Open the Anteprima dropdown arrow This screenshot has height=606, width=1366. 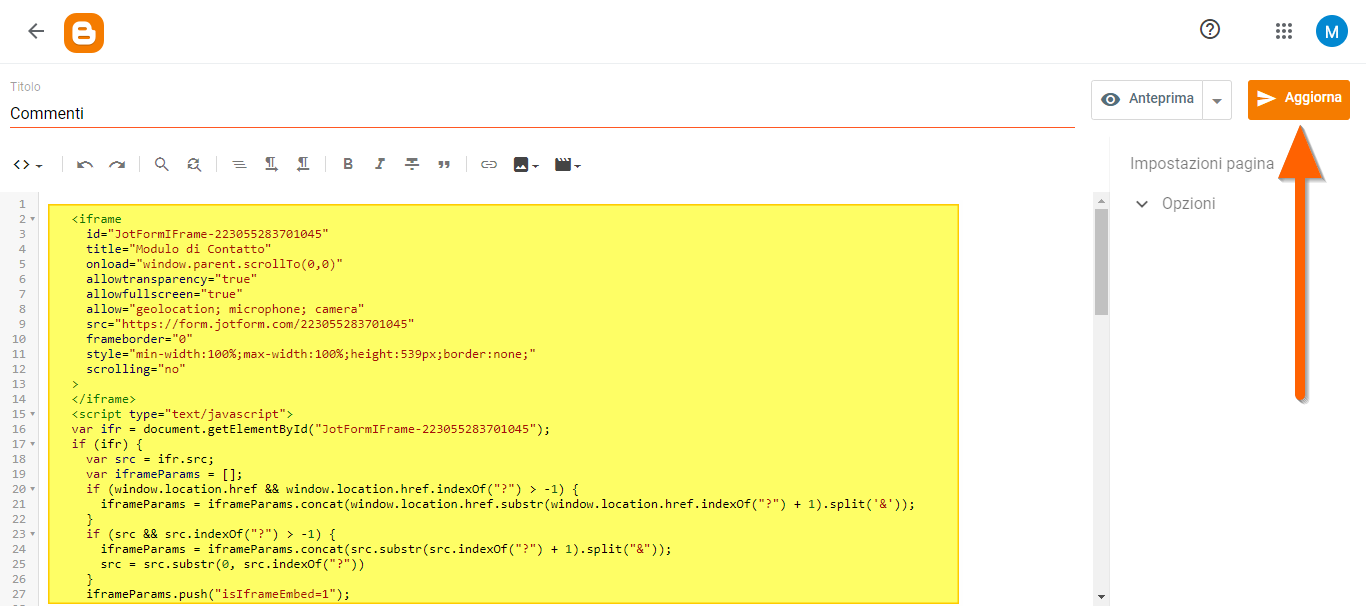pos(1217,99)
